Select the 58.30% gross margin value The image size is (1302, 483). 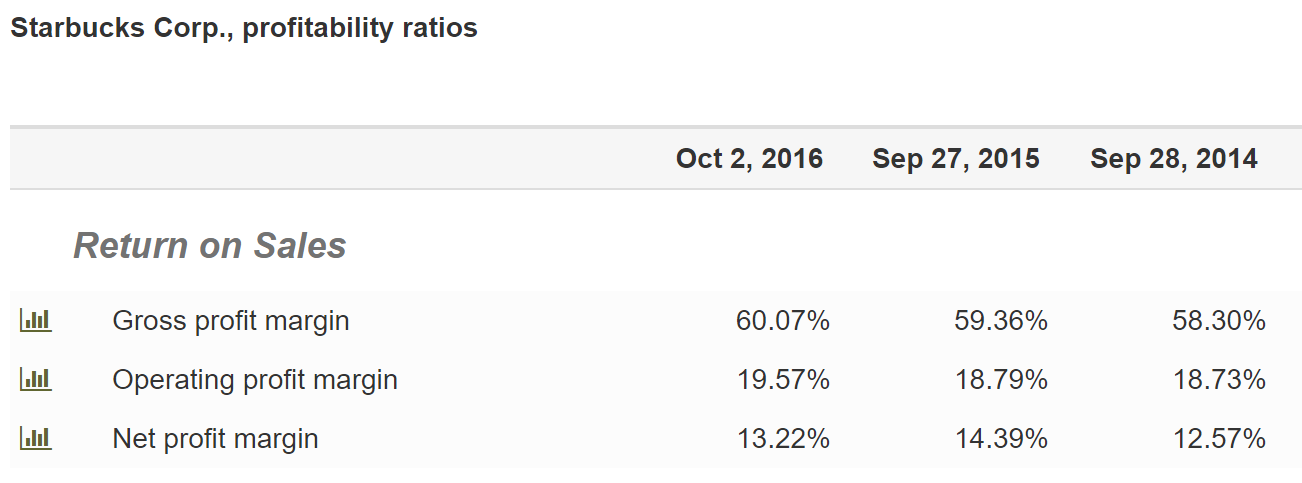click(1219, 321)
